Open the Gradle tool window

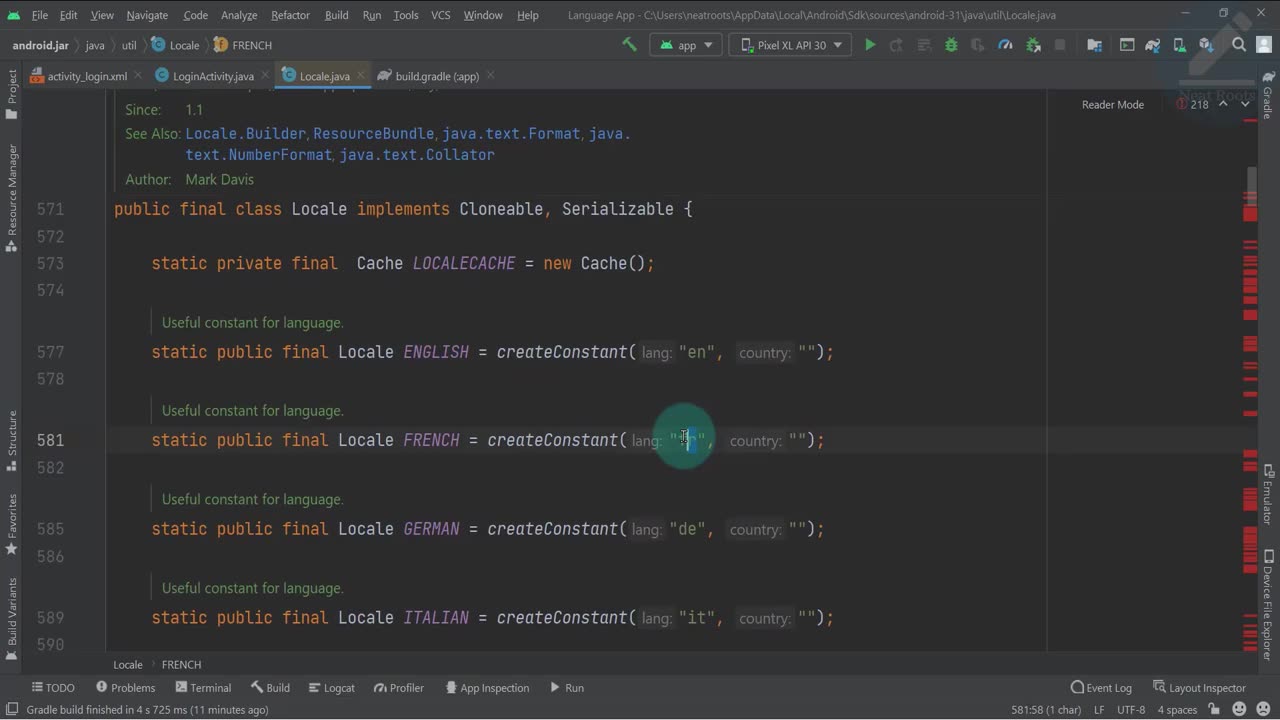(x=1268, y=94)
